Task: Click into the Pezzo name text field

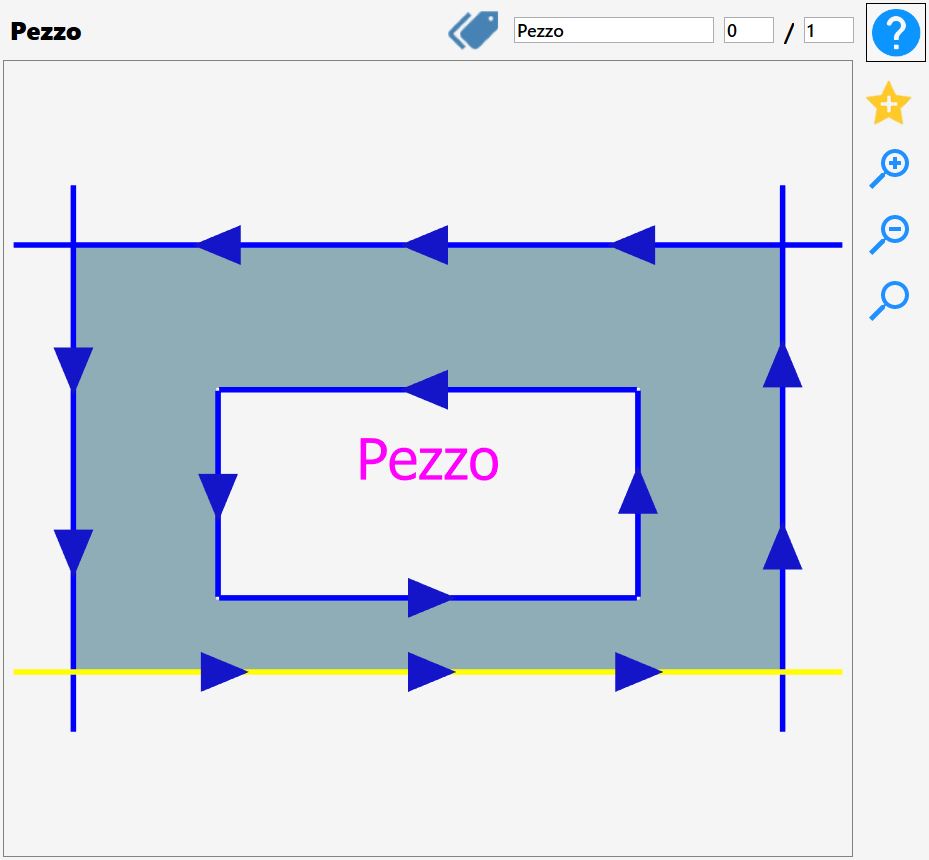Action: point(613,30)
